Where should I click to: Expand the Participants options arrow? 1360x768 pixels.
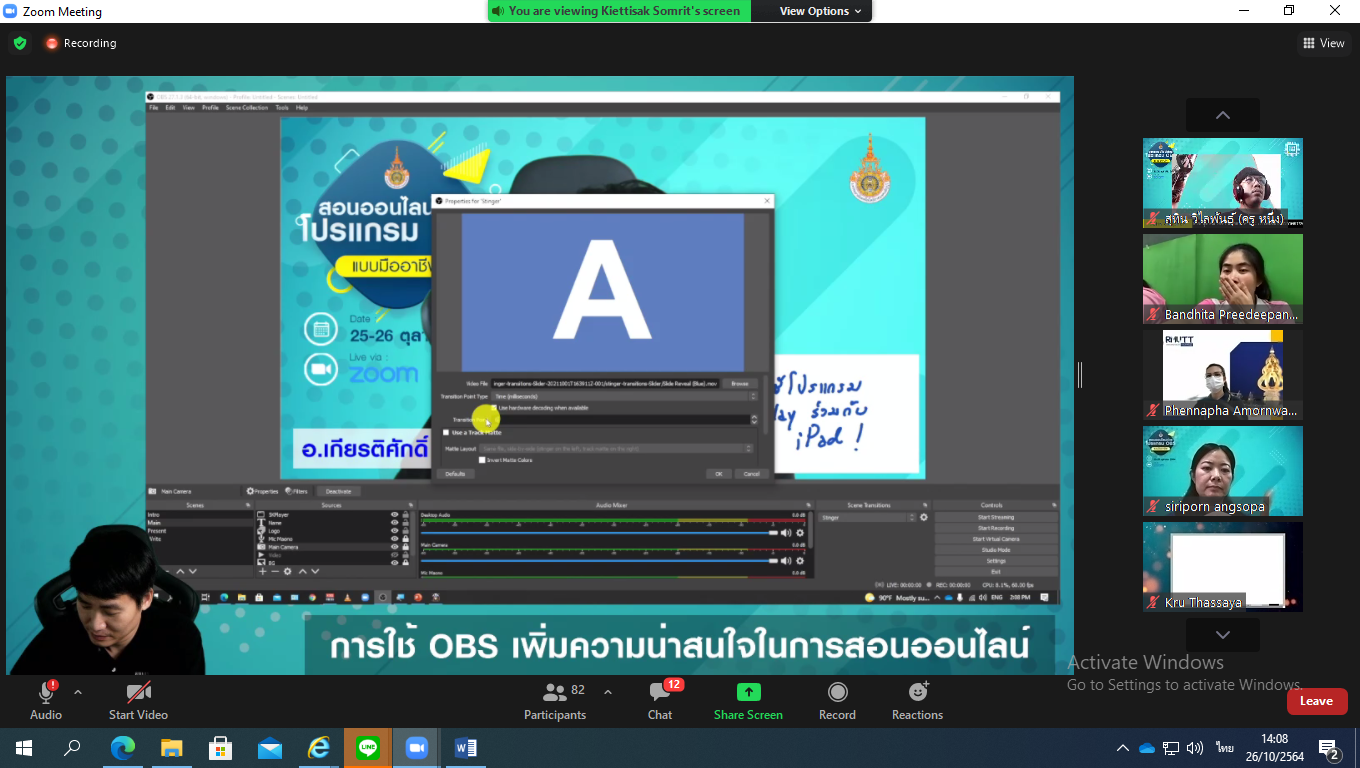607,692
